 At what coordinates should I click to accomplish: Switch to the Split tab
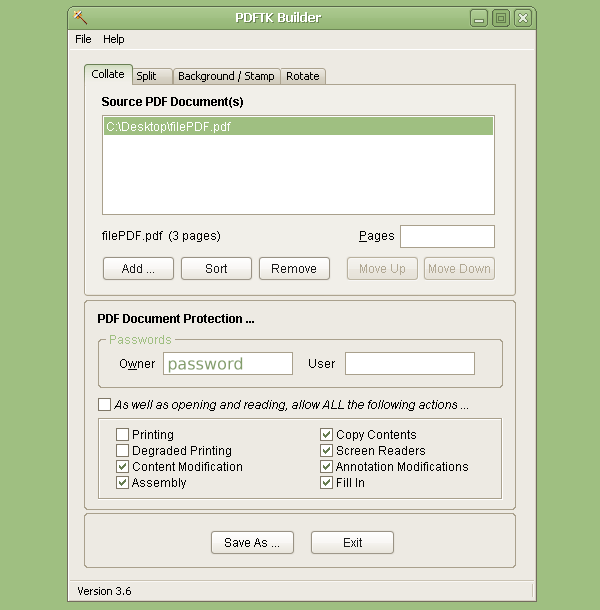[x=152, y=76]
